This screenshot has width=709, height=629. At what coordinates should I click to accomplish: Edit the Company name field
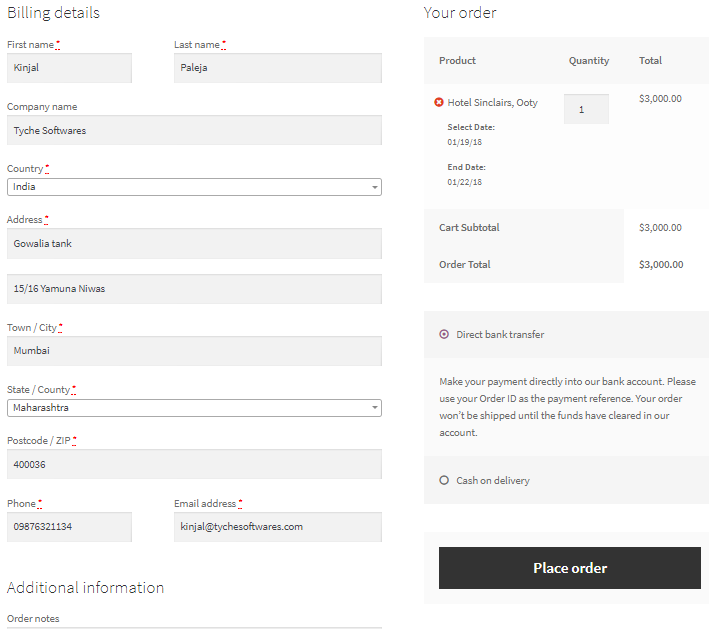[x=194, y=131]
